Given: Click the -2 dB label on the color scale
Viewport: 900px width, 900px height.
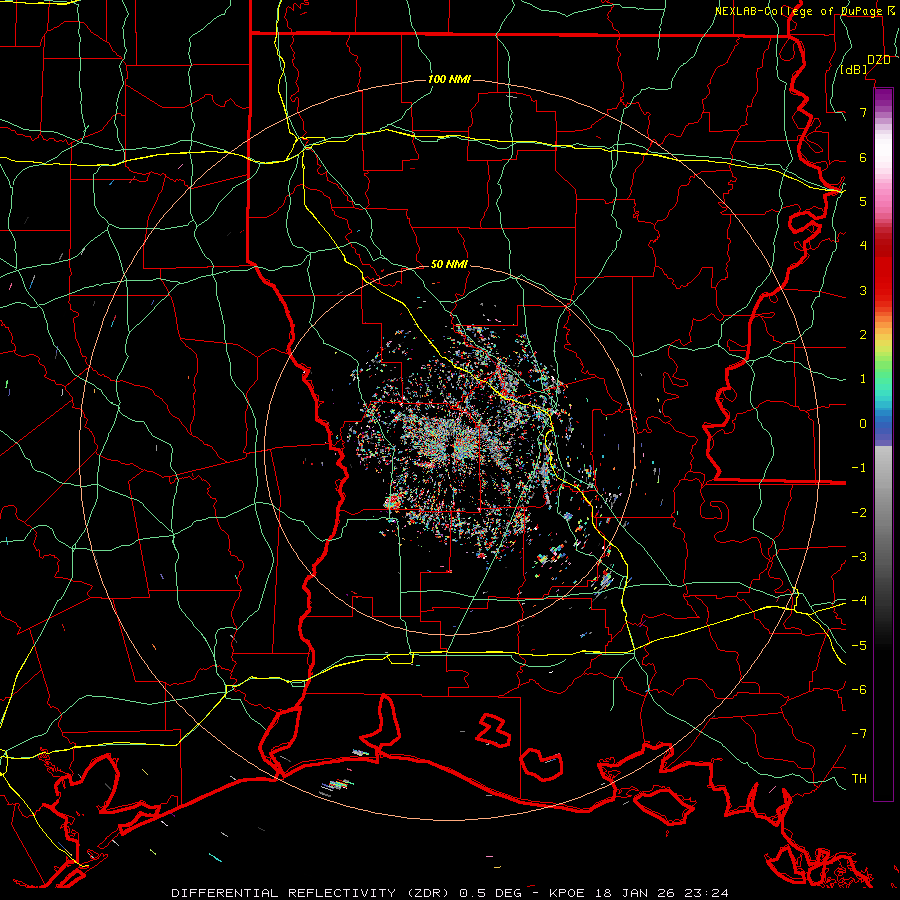Looking at the screenshot, I should click(859, 513).
